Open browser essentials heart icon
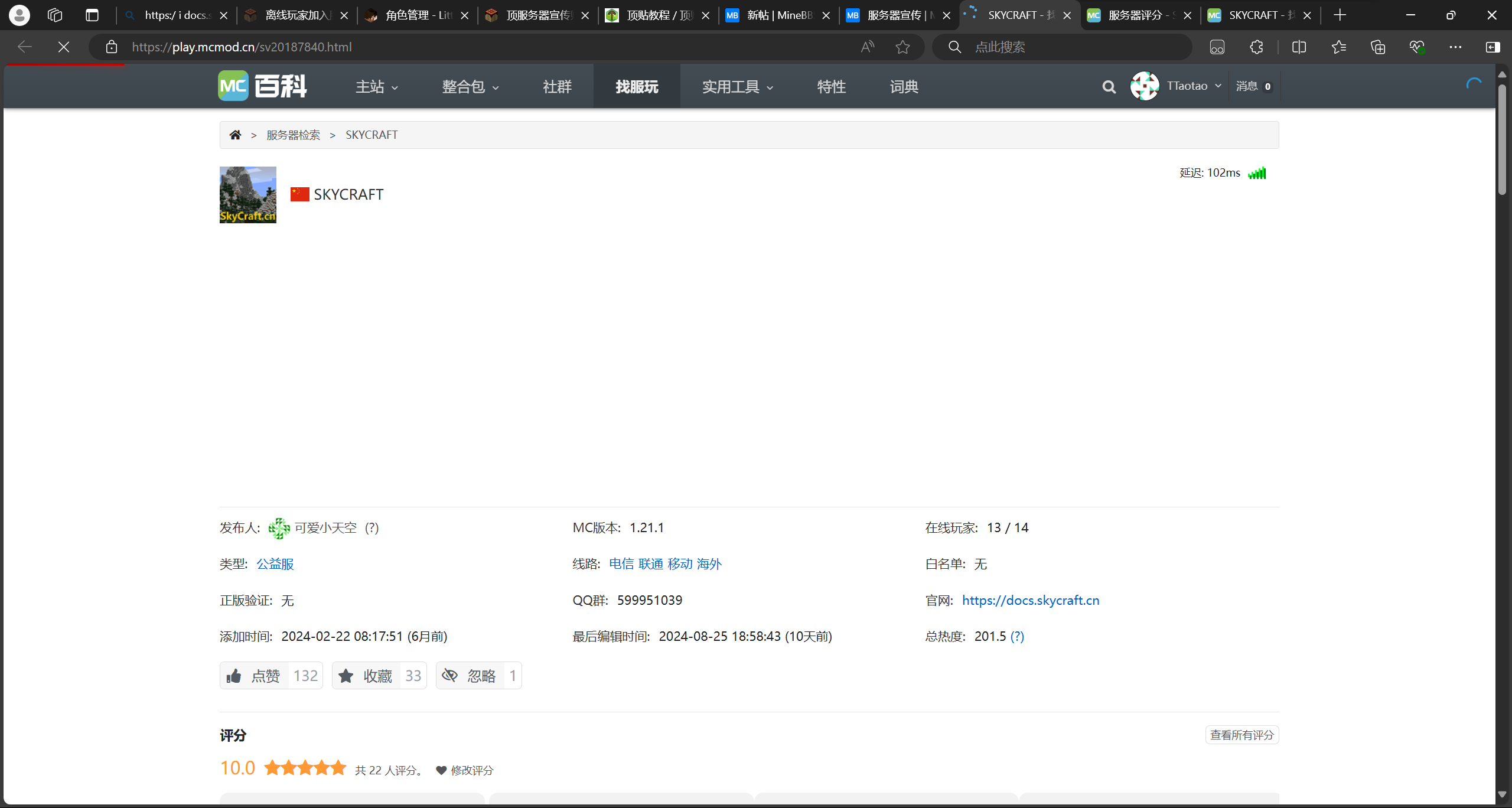This screenshot has width=1512, height=808. pyautogui.click(x=1417, y=47)
